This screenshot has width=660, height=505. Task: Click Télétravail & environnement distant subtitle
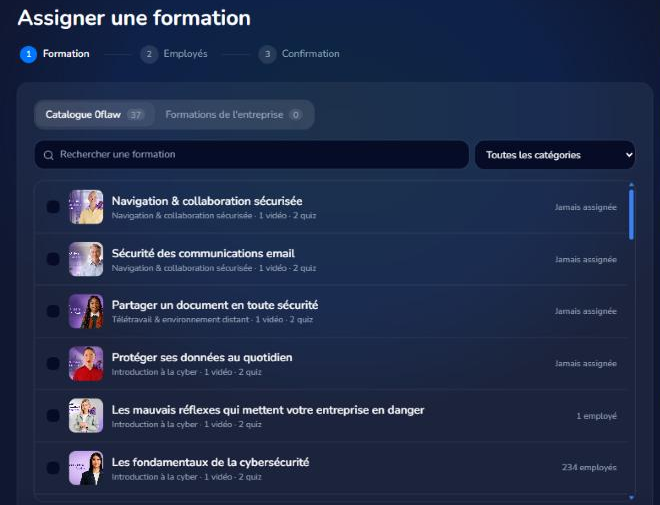pyautogui.click(x=180, y=319)
